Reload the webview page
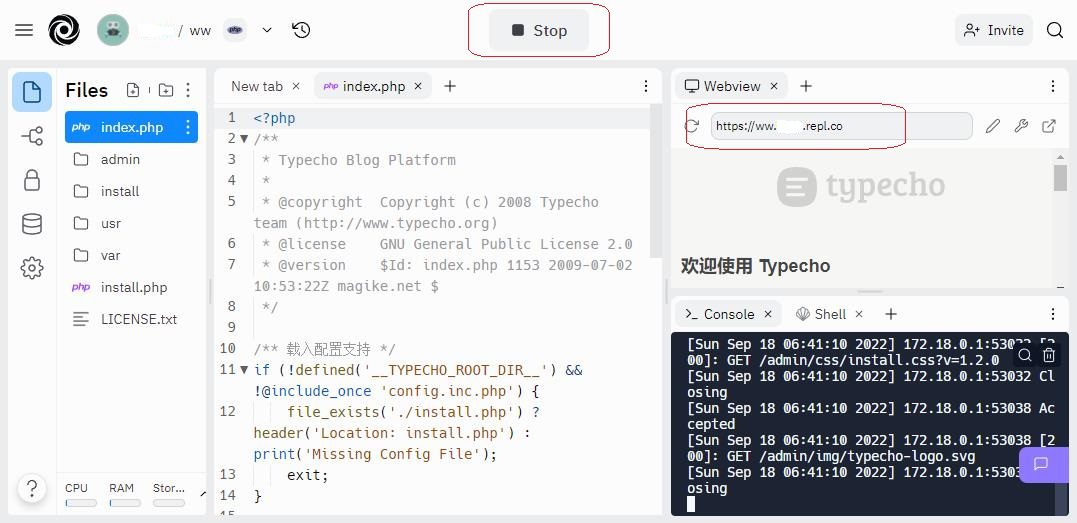 click(692, 126)
